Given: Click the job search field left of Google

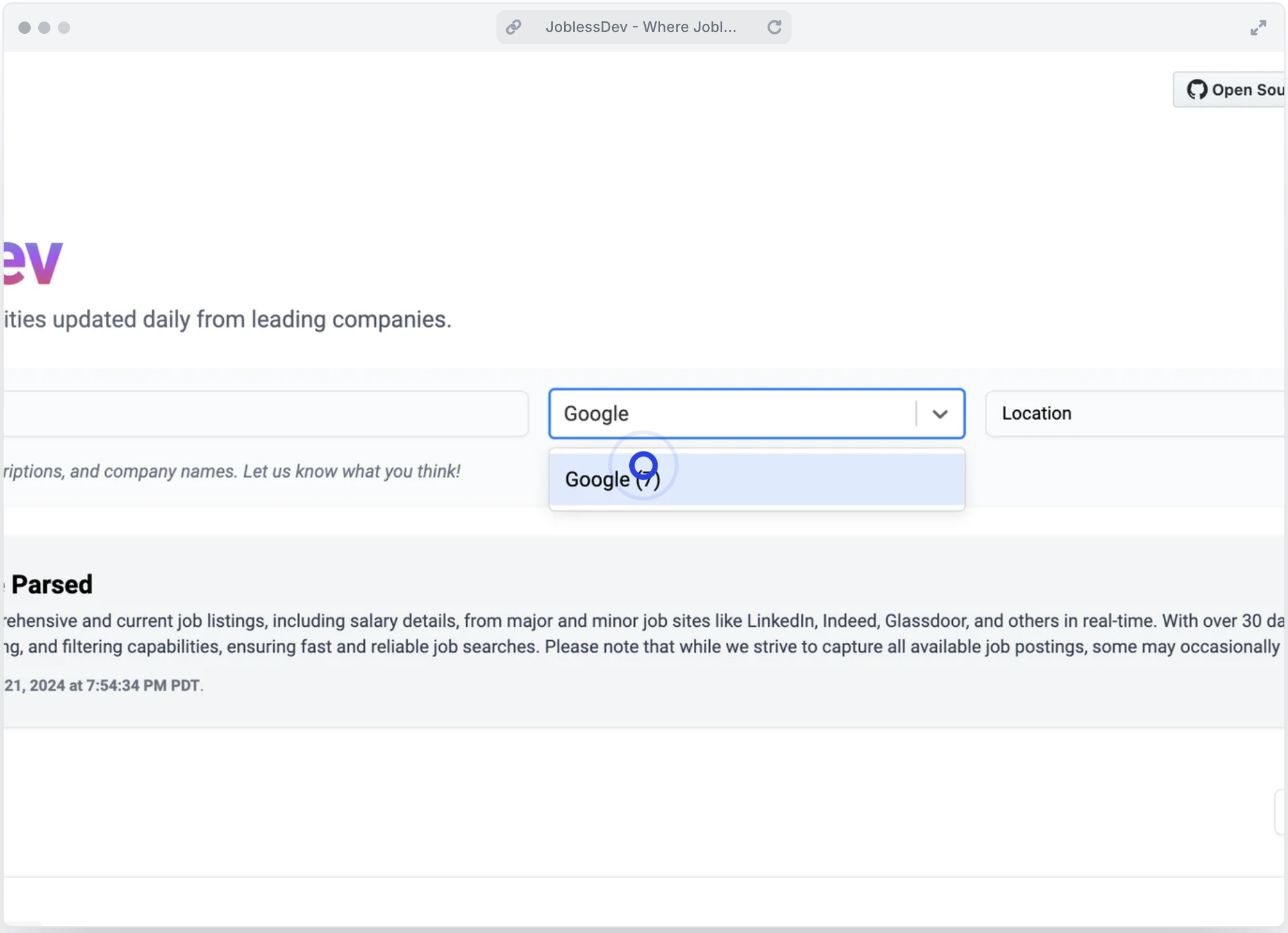Looking at the screenshot, I should click(265, 413).
